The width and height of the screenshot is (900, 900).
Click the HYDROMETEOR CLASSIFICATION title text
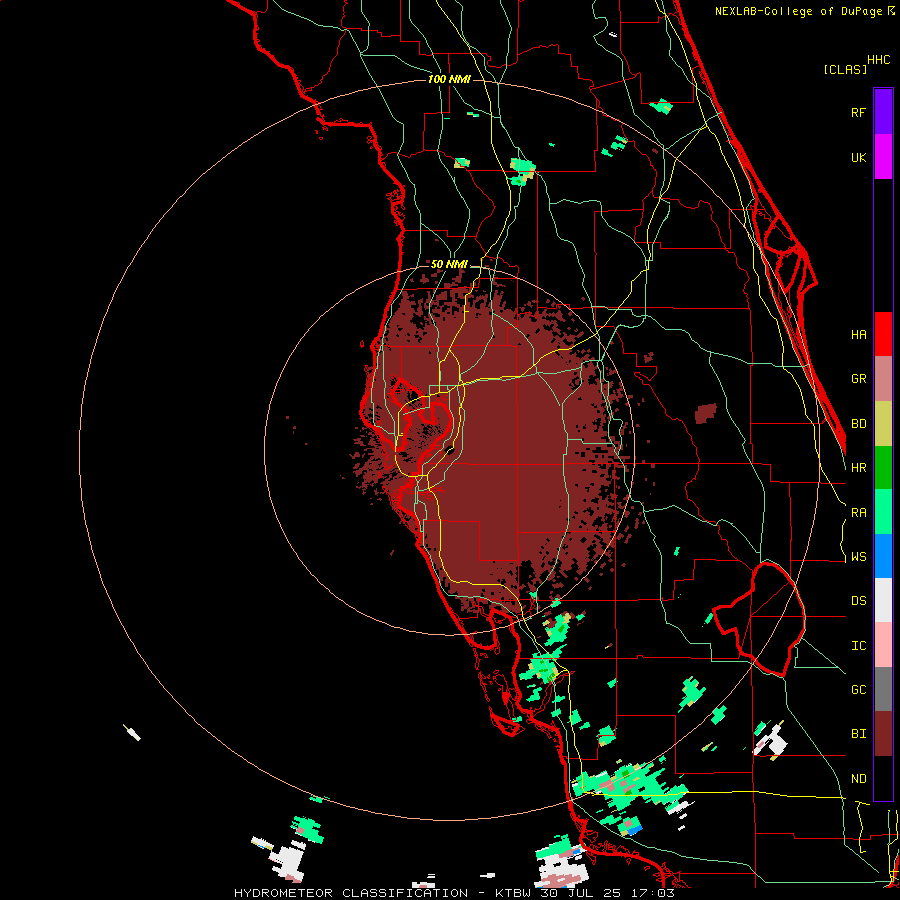point(351,893)
